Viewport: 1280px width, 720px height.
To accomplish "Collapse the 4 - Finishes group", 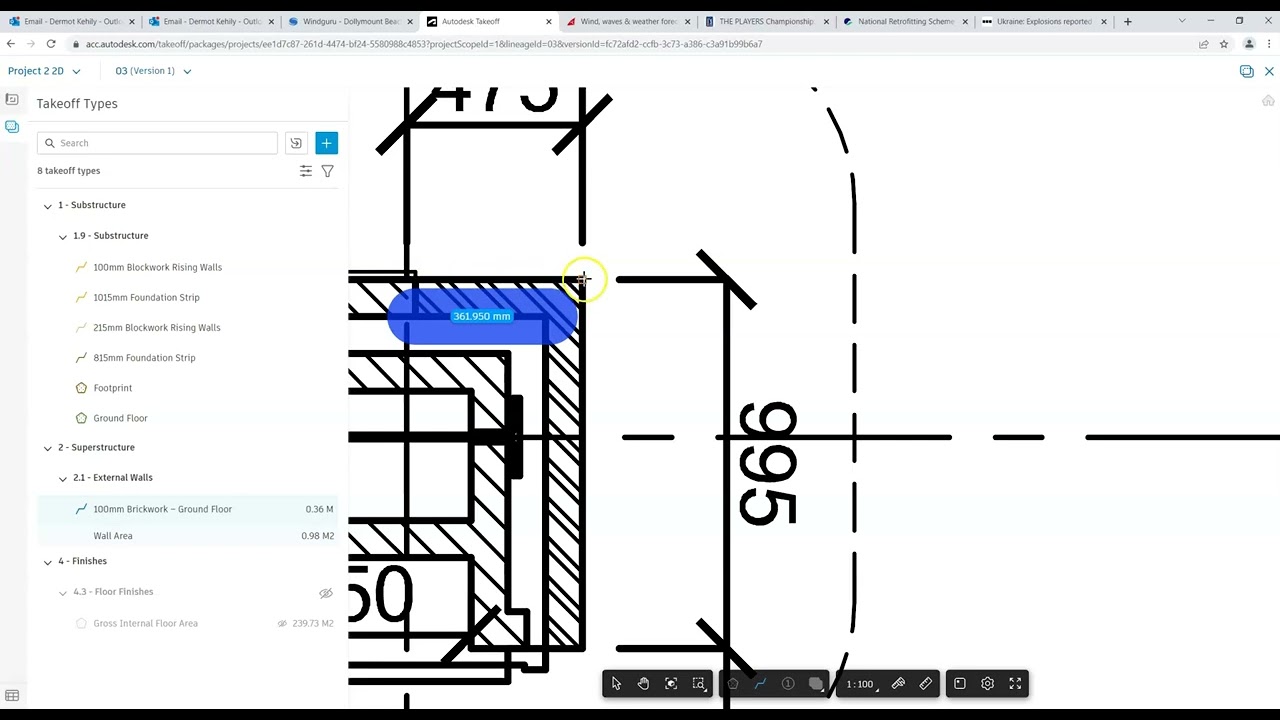I will (x=47, y=561).
